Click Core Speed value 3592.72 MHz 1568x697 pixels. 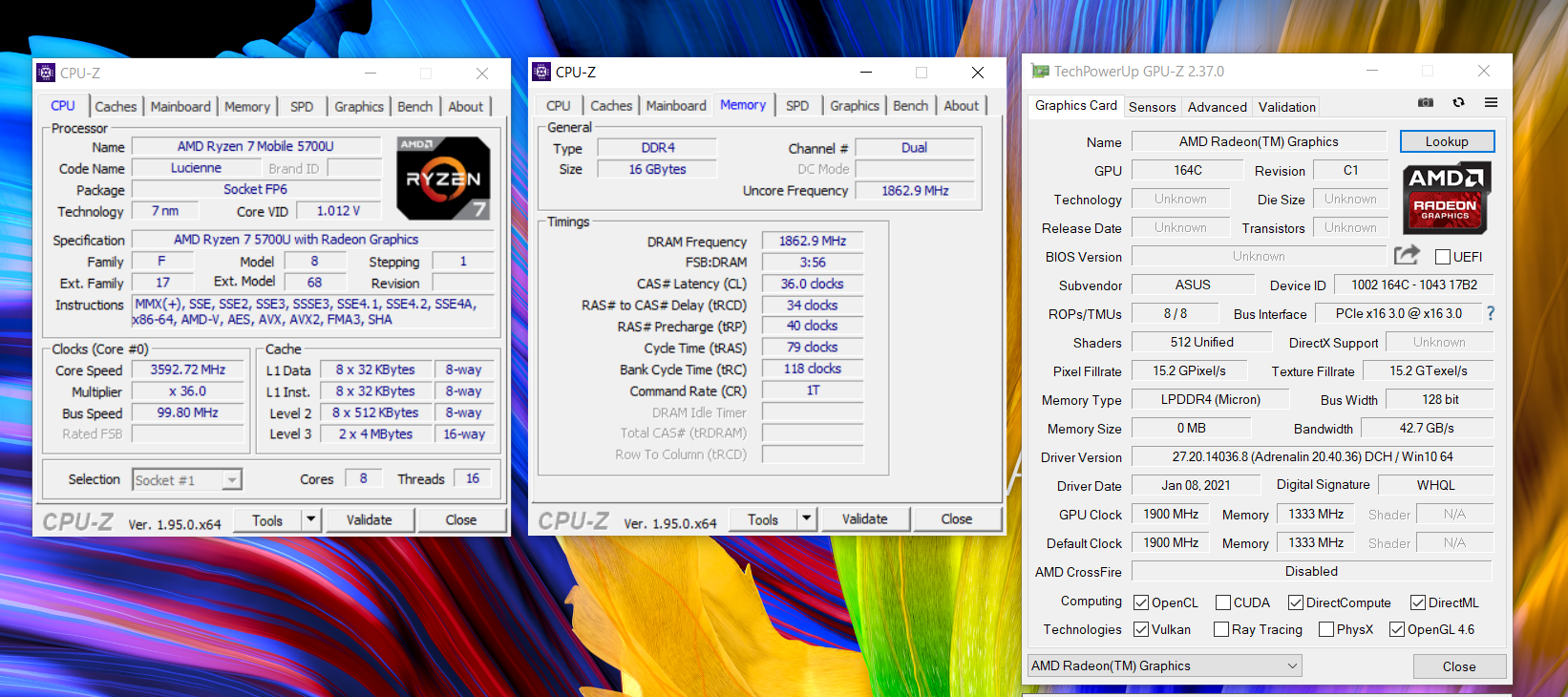tap(187, 370)
